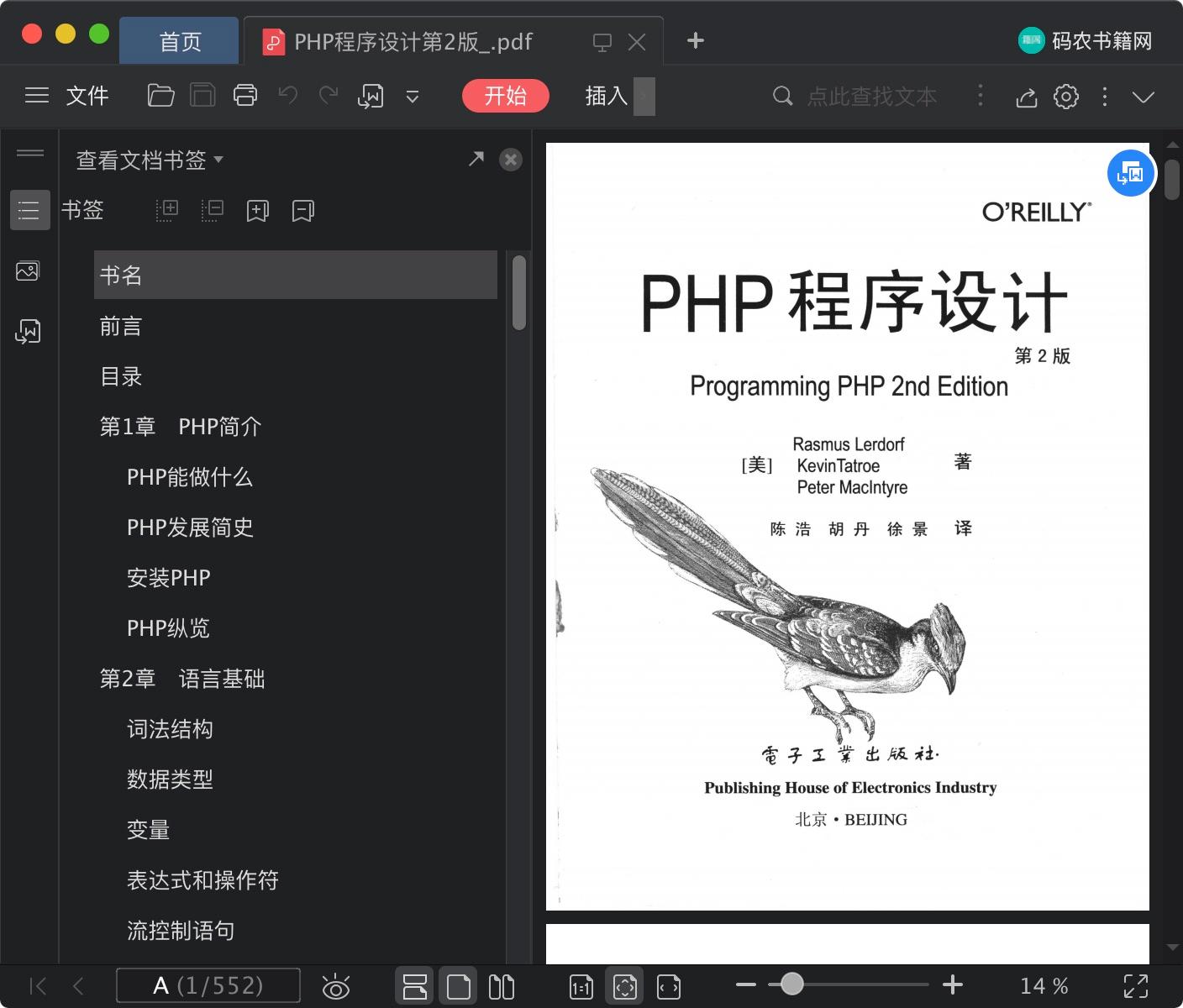Enable continuous scrolling page layout

coord(415,986)
